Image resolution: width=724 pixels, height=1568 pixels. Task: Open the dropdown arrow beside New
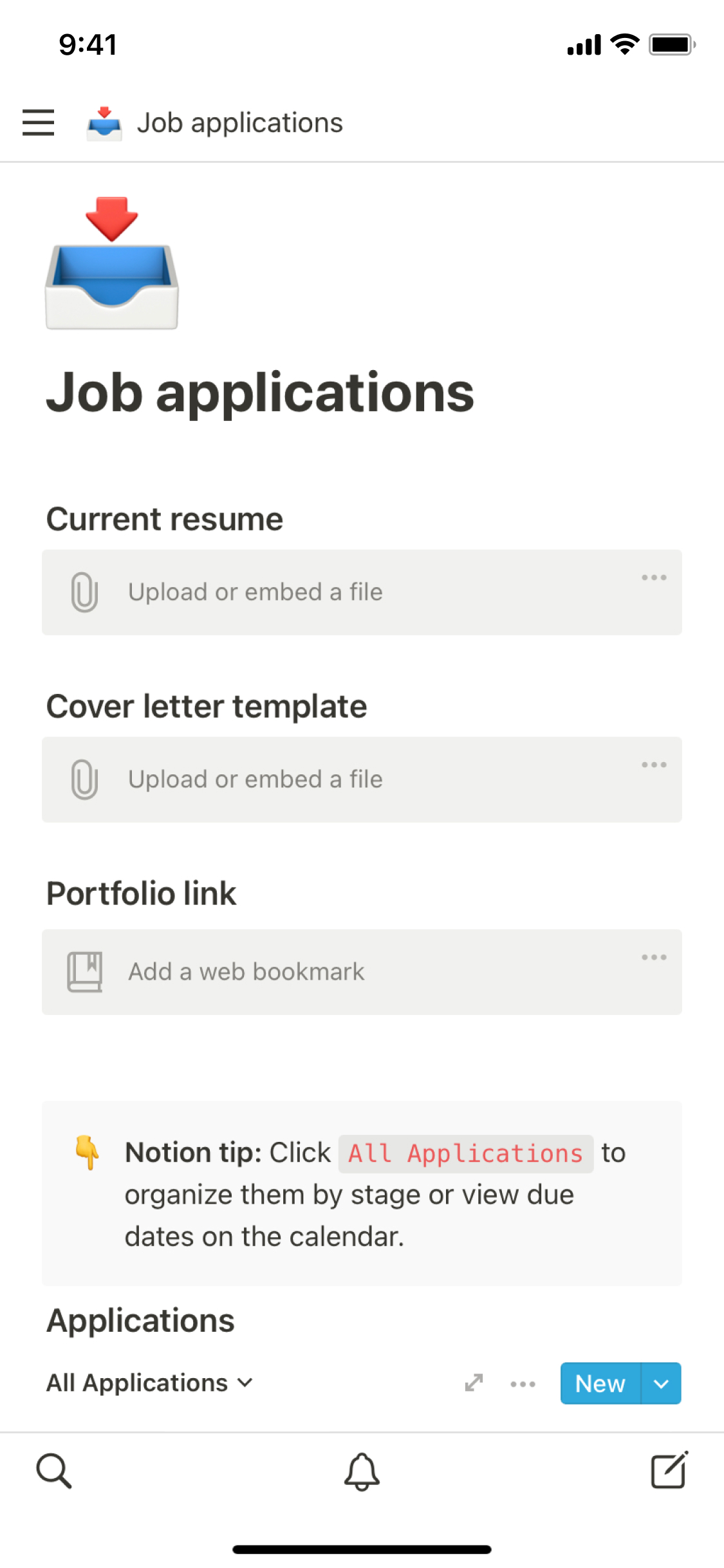coord(661,1383)
